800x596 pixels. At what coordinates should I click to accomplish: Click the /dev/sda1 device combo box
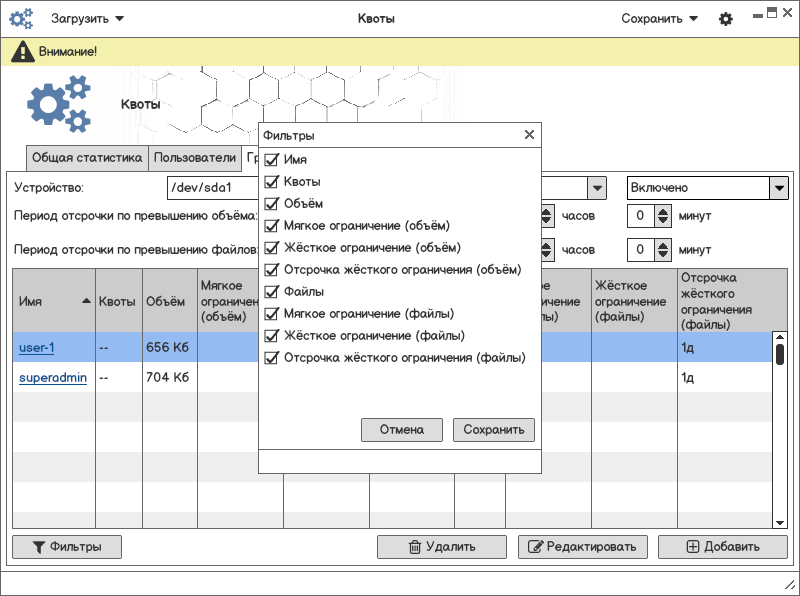point(213,188)
